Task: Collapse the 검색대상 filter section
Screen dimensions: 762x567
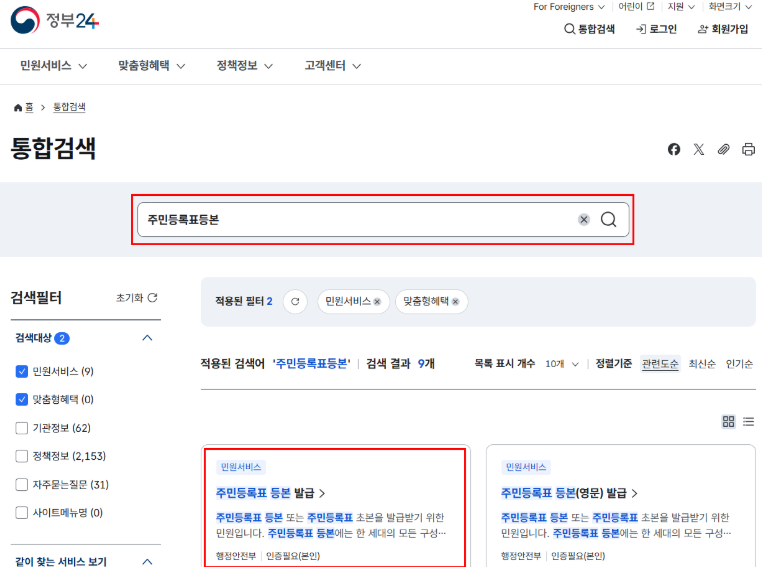Action: click(148, 338)
